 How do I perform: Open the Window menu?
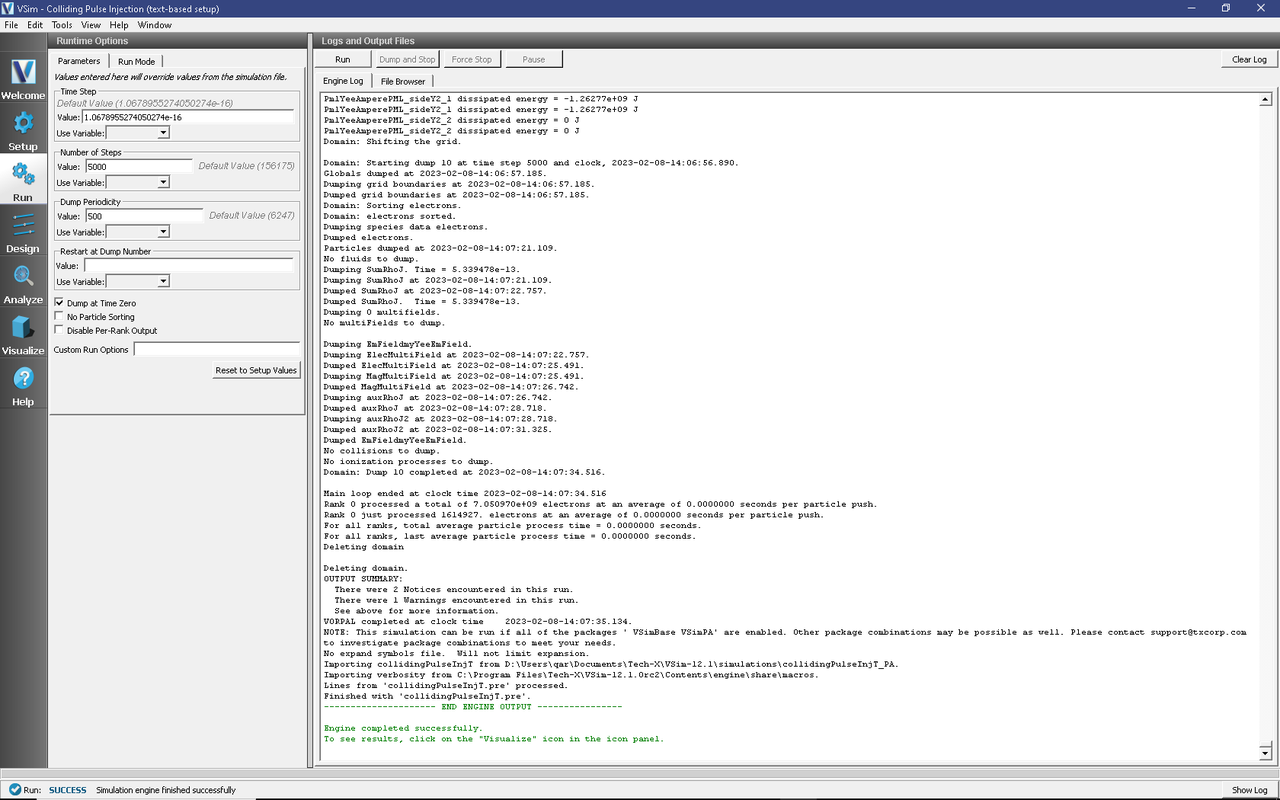click(154, 24)
